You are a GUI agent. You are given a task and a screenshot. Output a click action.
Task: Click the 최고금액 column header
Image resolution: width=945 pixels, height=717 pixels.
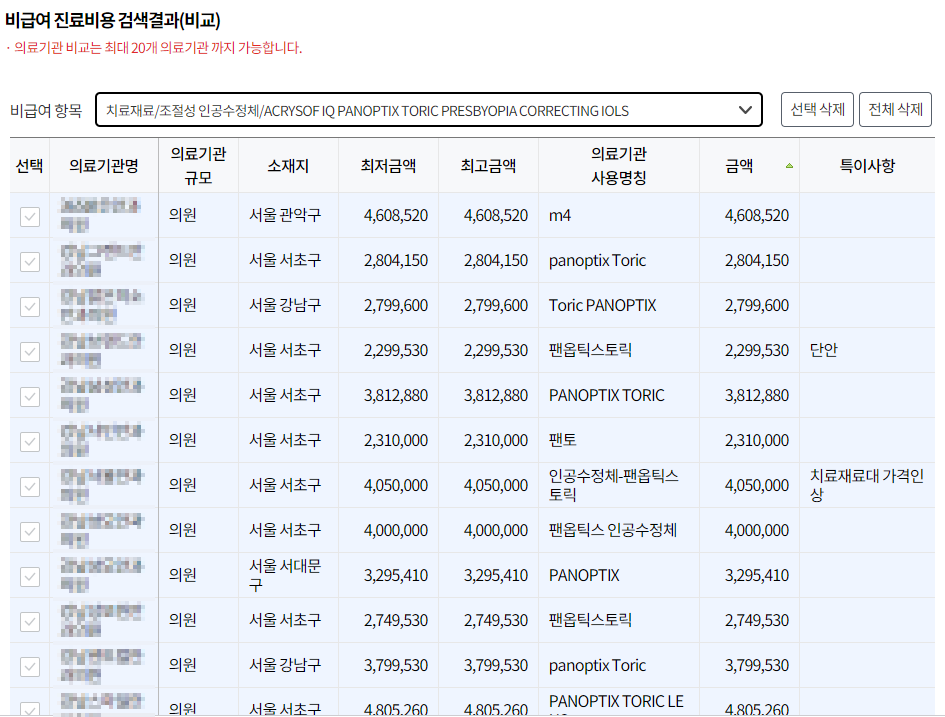click(x=488, y=166)
